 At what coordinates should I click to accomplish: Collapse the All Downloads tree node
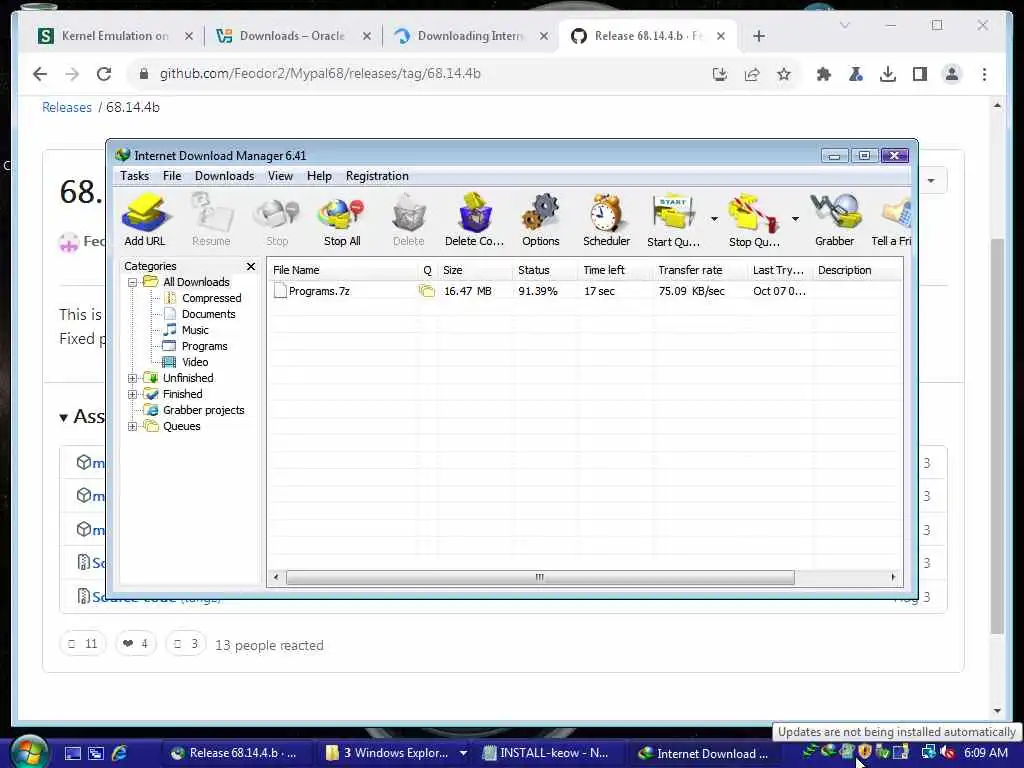(x=133, y=283)
